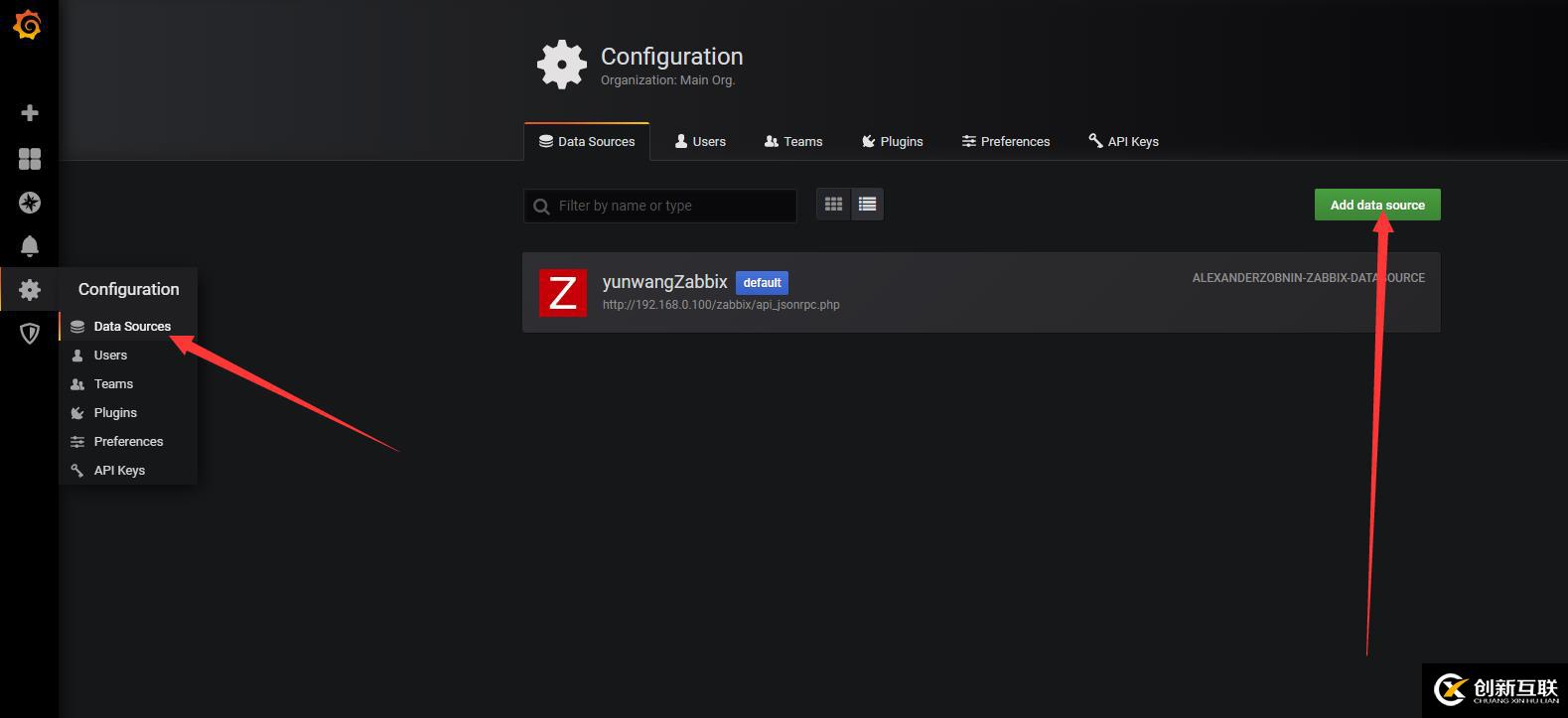Open the Explore compass icon in sidebar

(30, 203)
